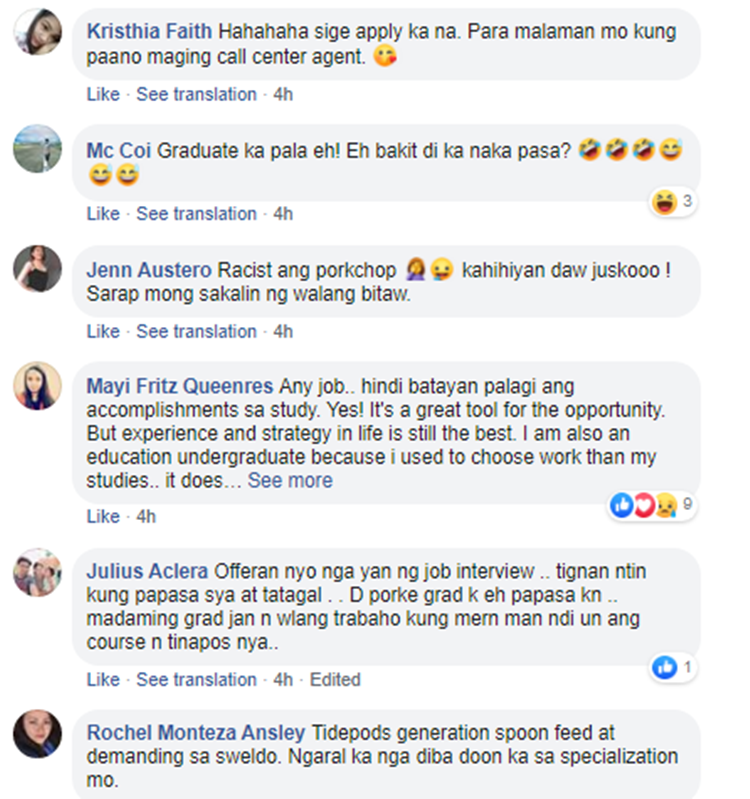This screenshot has height=799, width=750.
Task: Click Julius Aclera's profile picture
Action: (37, 572)
